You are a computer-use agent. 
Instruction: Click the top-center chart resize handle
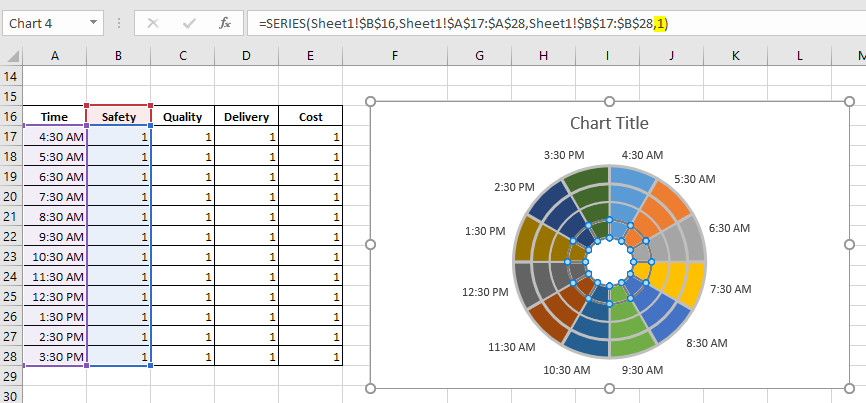[x=609, y=101]
